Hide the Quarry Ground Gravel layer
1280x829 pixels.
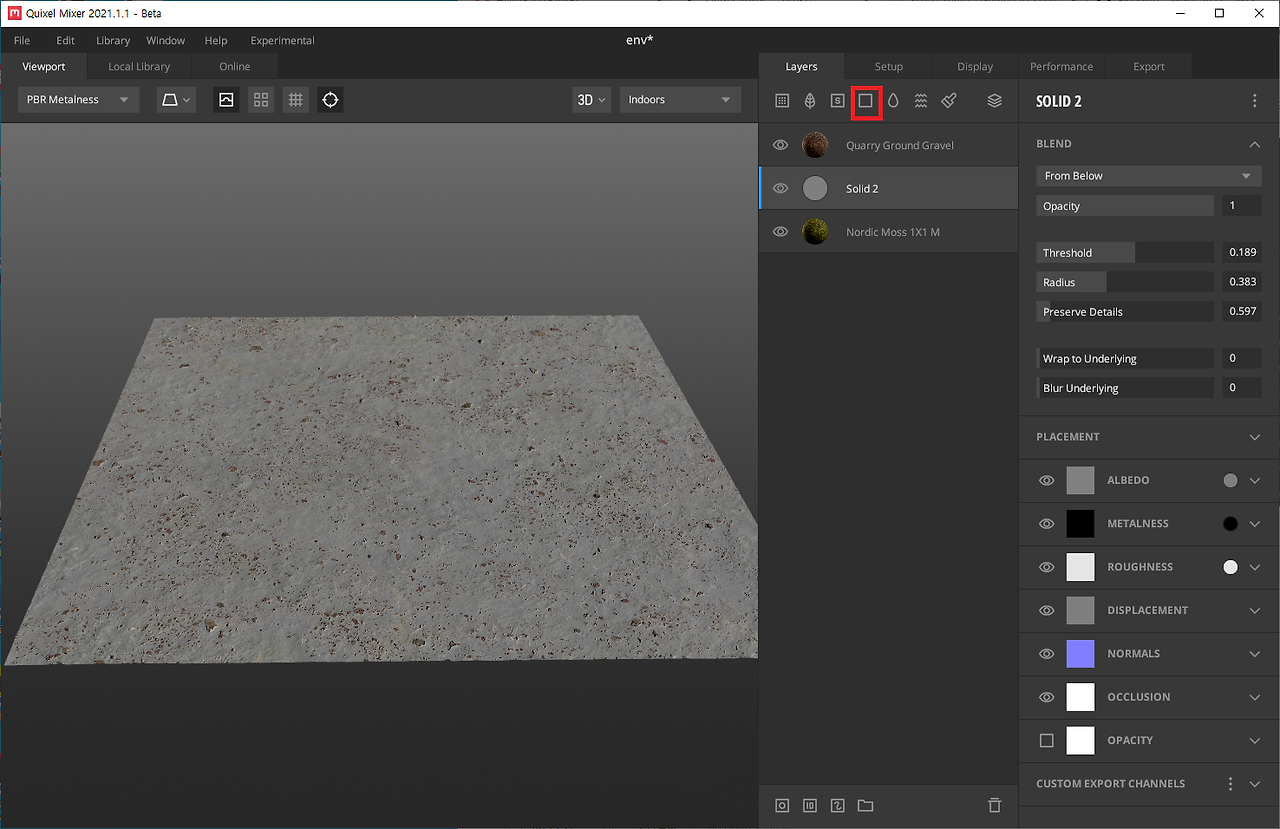[x=781, y=144]
